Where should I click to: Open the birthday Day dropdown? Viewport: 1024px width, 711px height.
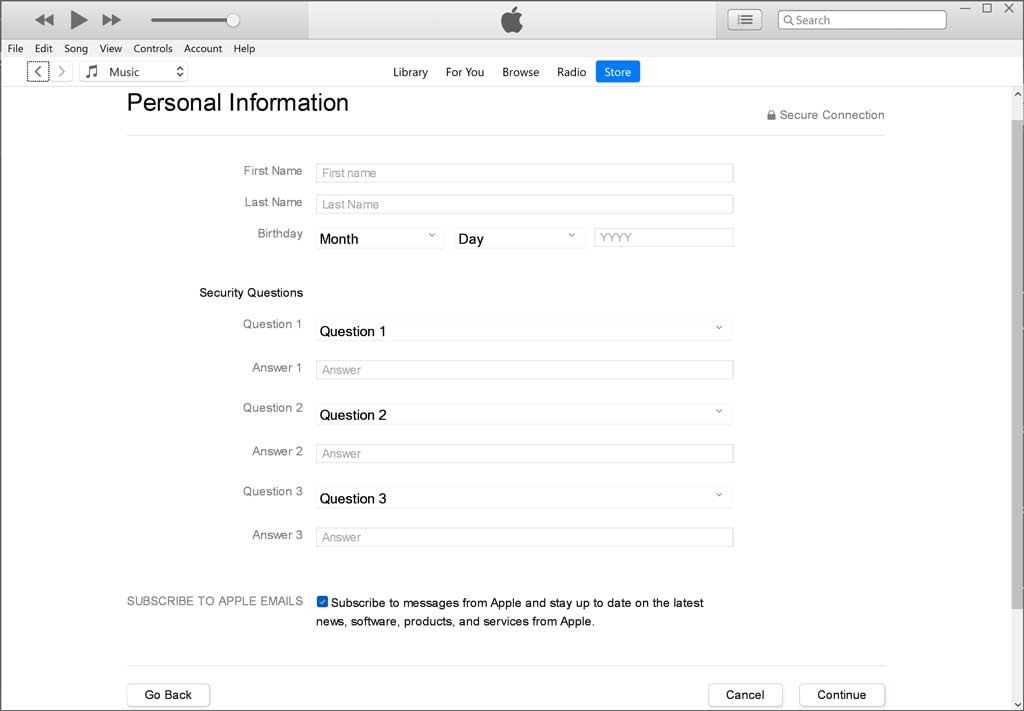pyautogui.click(x=518, y=238)
